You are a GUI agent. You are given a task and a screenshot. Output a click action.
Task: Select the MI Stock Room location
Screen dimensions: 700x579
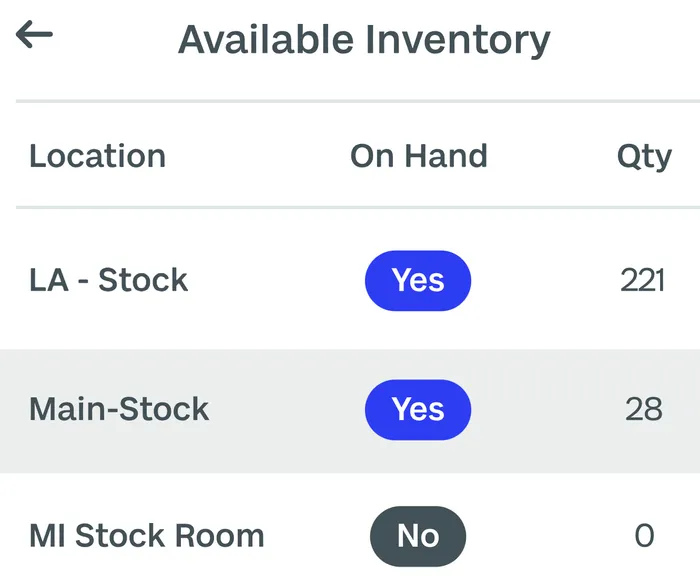click(x=147, y=535)
